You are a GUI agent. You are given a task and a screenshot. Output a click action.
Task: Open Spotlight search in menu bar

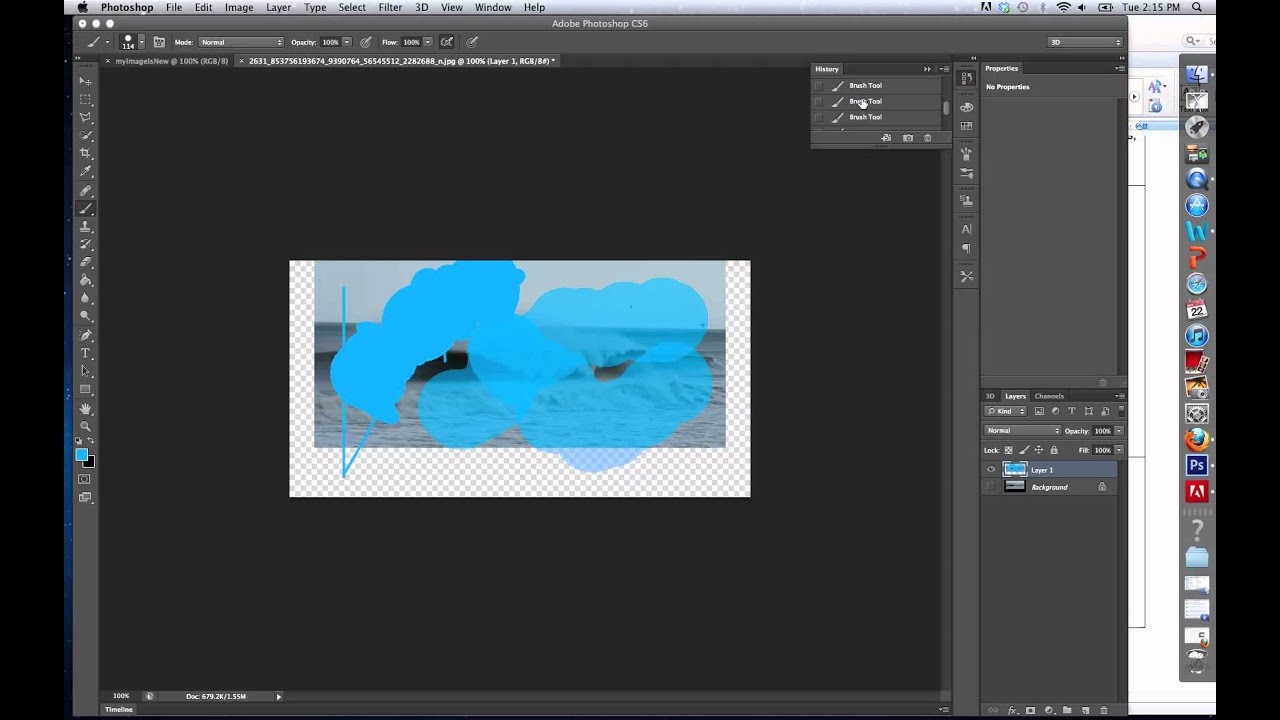pyautogui.click(x=1196, y=7)
